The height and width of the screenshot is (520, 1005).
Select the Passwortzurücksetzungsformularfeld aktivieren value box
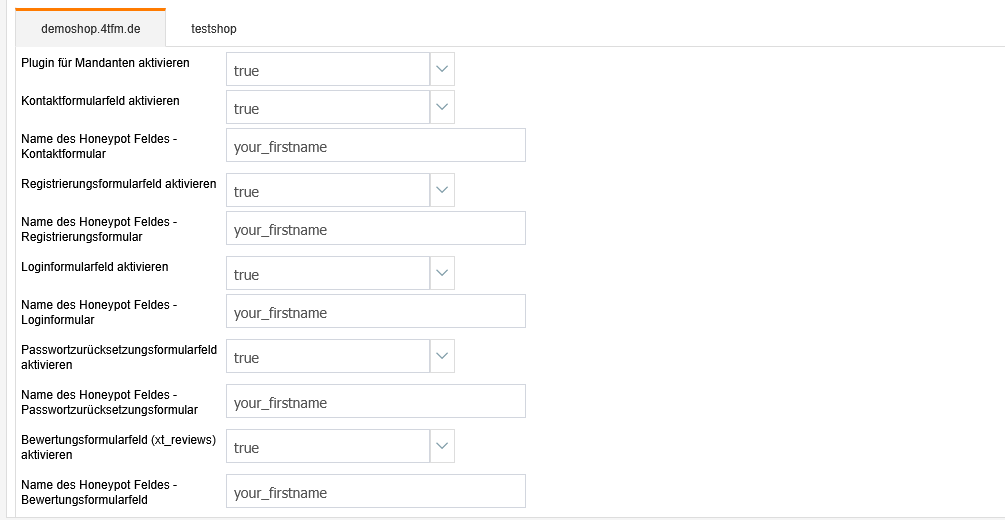coord(328,357)
